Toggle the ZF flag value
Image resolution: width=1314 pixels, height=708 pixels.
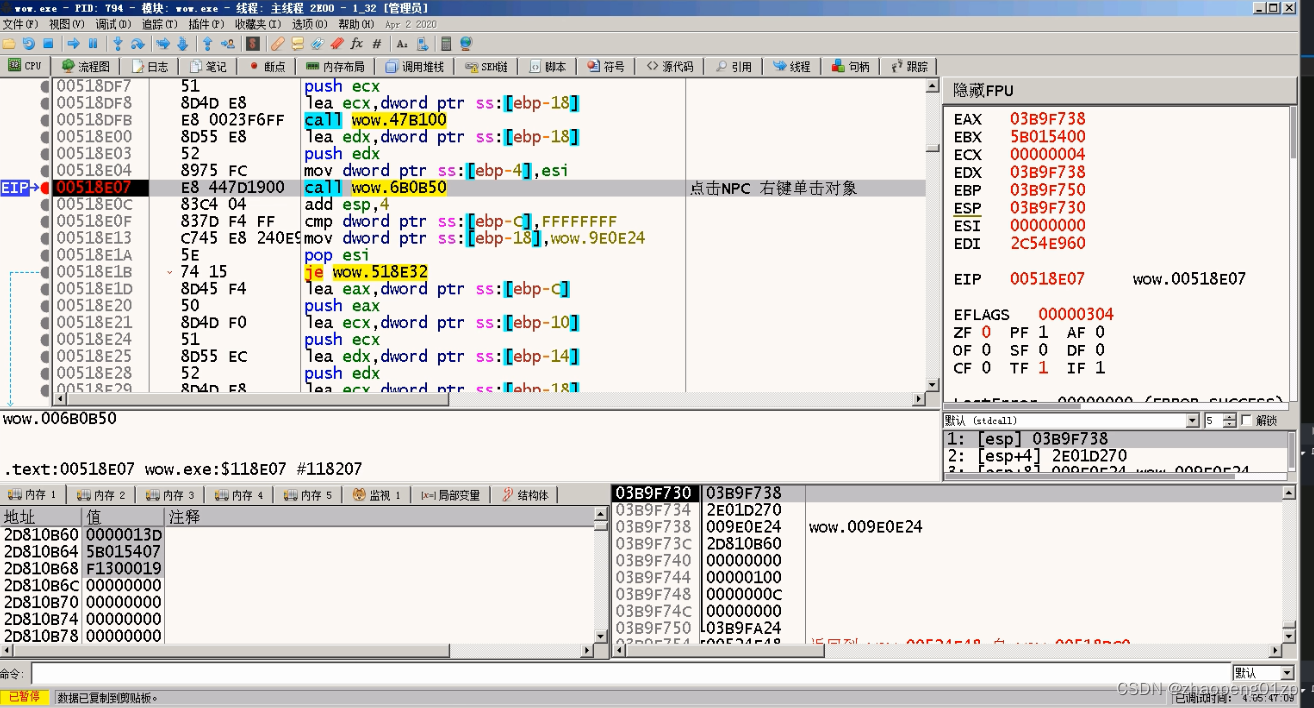(x=986, y=332)
